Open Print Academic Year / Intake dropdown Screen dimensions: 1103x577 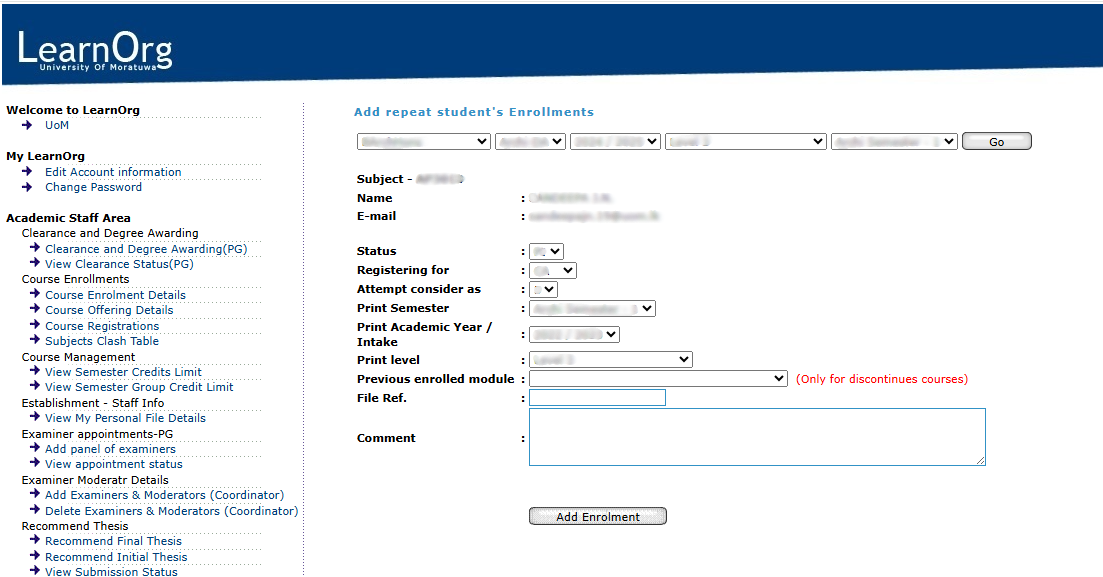point(574,334)
